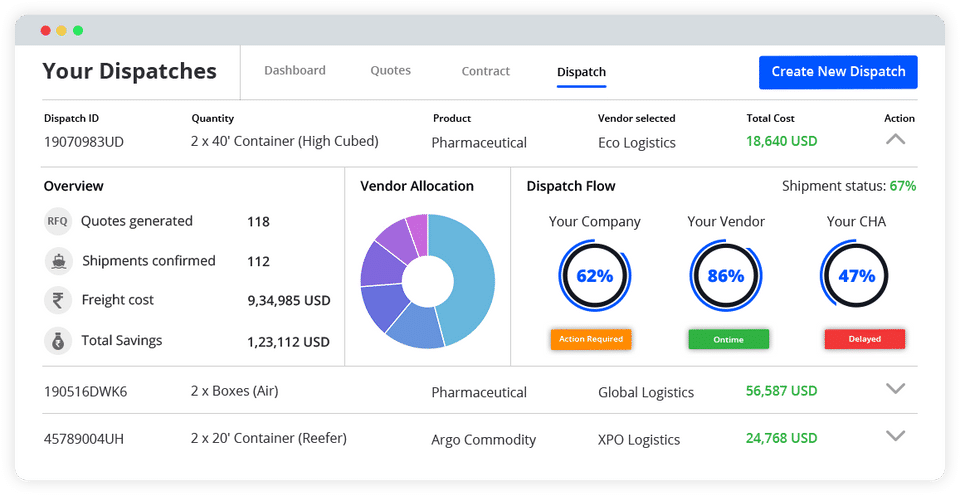Click the white center of the Vendor Allocation donut
Screen dimensions: 960x495
[428, 281]
